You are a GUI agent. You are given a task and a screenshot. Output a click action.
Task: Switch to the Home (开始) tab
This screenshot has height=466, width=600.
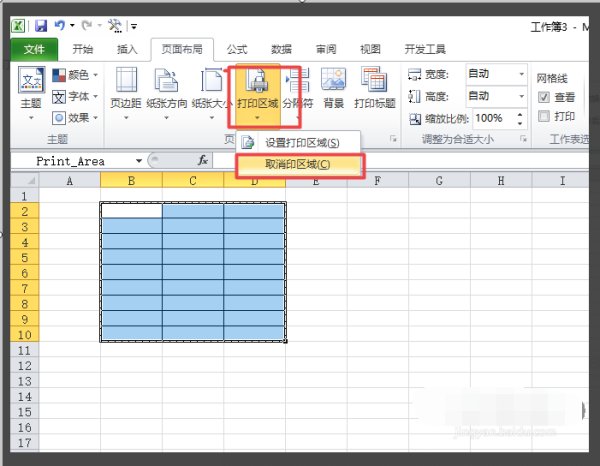[83, 49]
